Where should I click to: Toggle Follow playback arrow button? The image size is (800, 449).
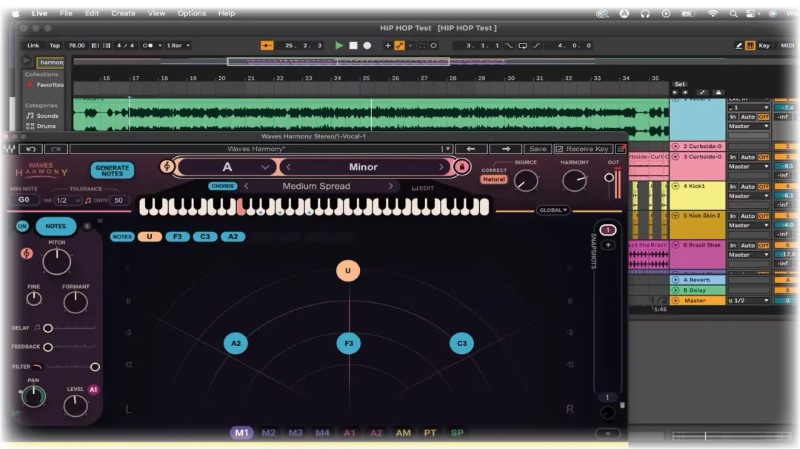tap(266, 45)
